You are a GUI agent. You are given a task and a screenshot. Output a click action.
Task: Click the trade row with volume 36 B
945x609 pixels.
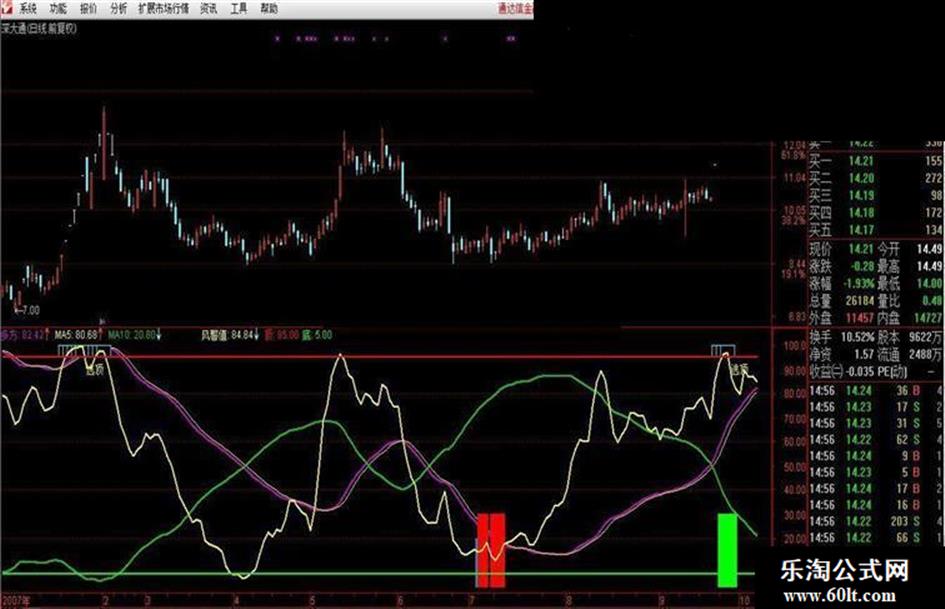coord(876,391)
